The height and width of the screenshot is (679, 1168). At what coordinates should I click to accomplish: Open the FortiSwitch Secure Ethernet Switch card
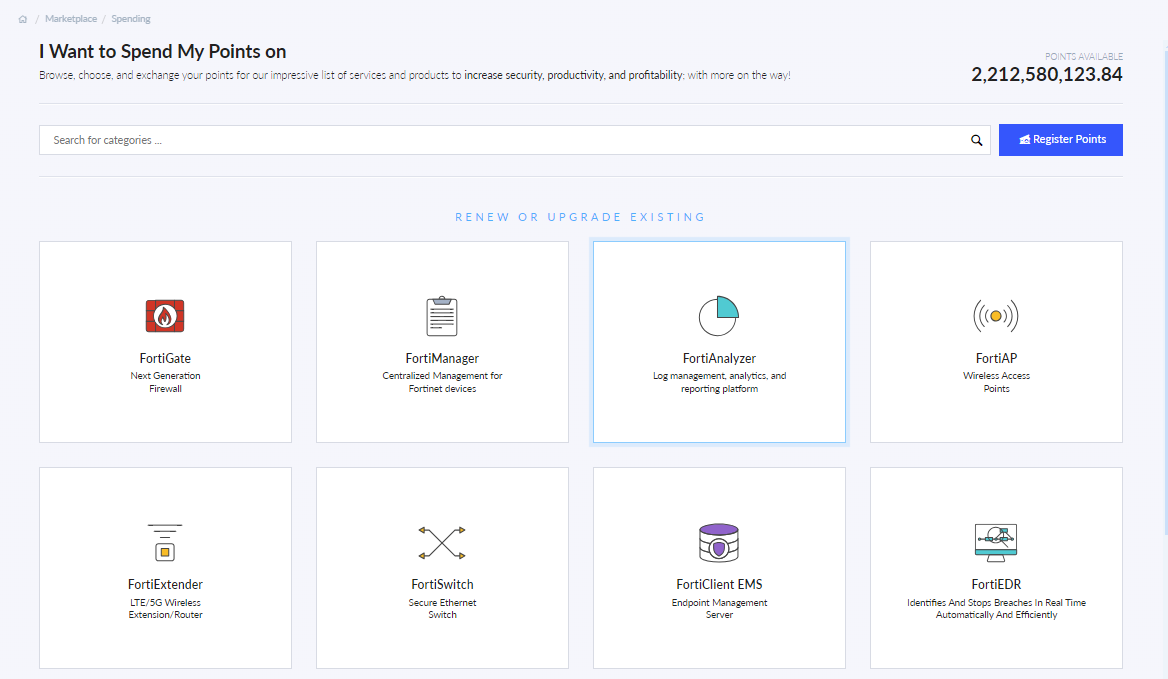[442, 567]
